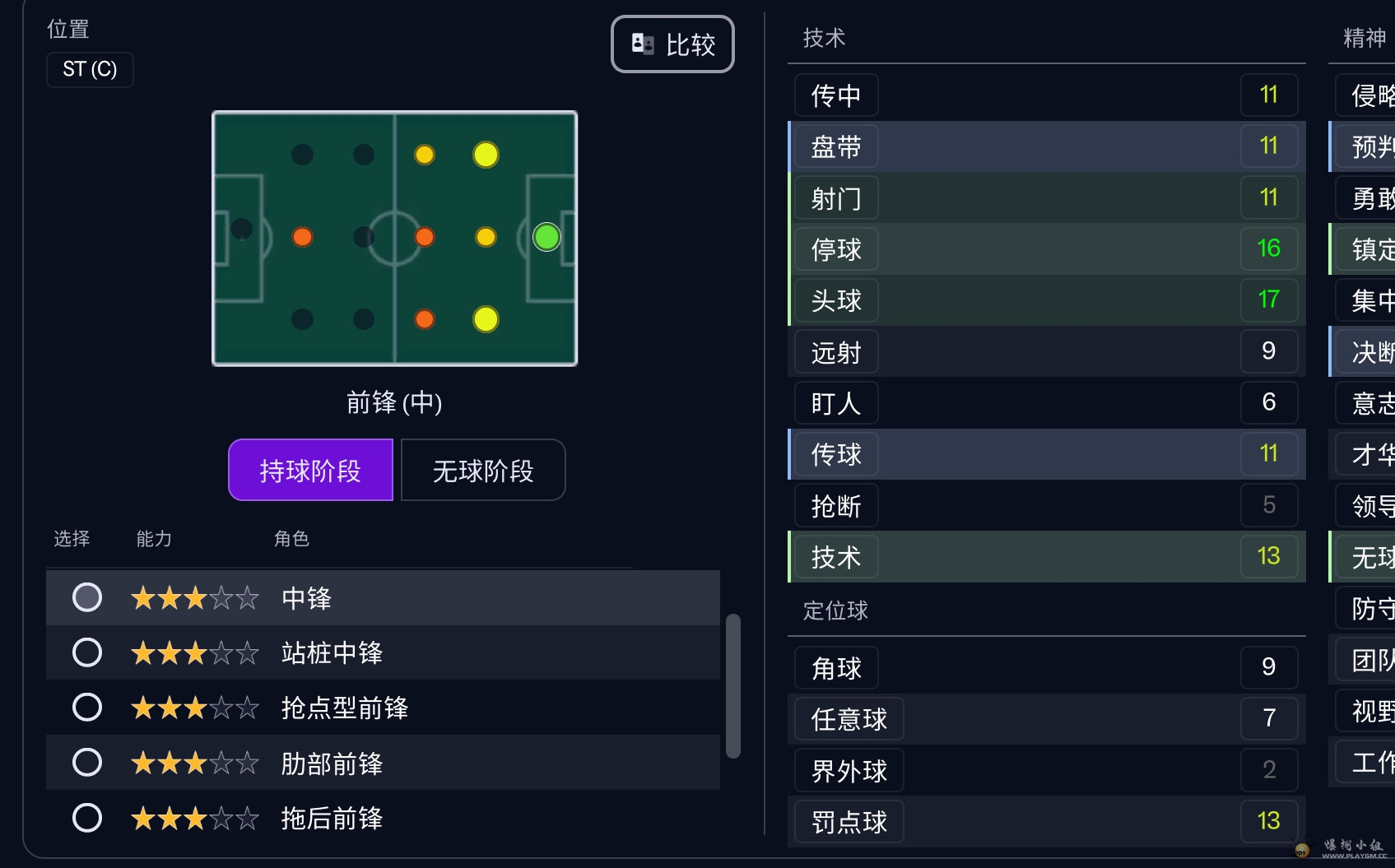Select the 抢点型前锋 role radio button

coord(87,708)
